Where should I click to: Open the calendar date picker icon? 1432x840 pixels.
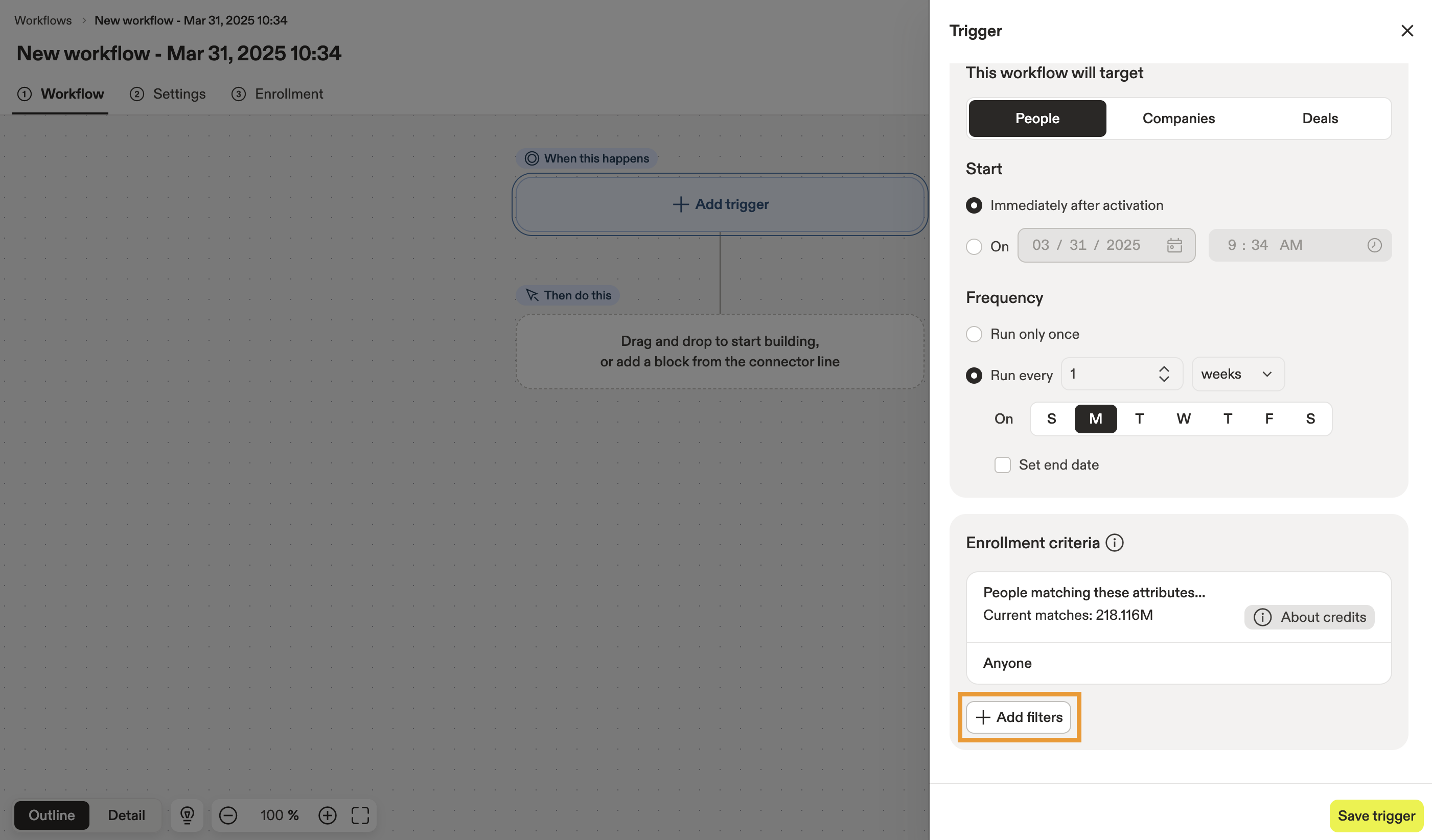(x=1174, y=245)
